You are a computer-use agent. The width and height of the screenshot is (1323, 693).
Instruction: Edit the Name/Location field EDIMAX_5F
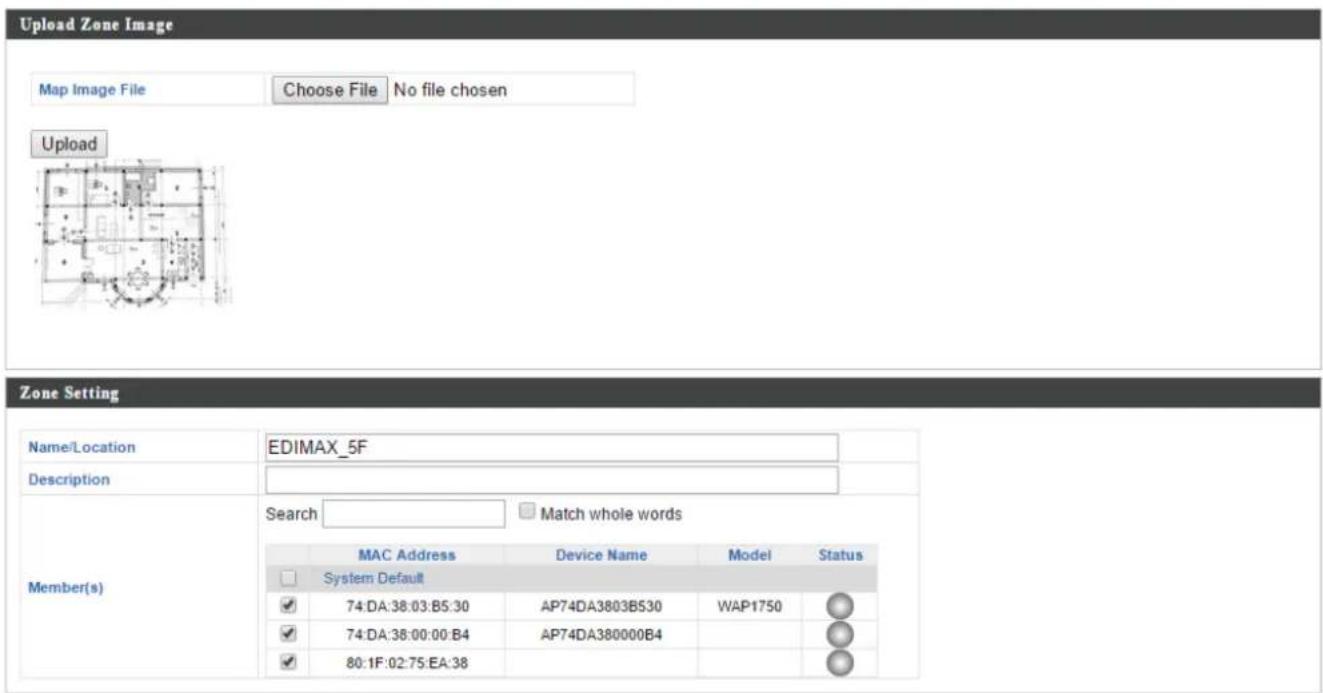click(x=551, y=447)
